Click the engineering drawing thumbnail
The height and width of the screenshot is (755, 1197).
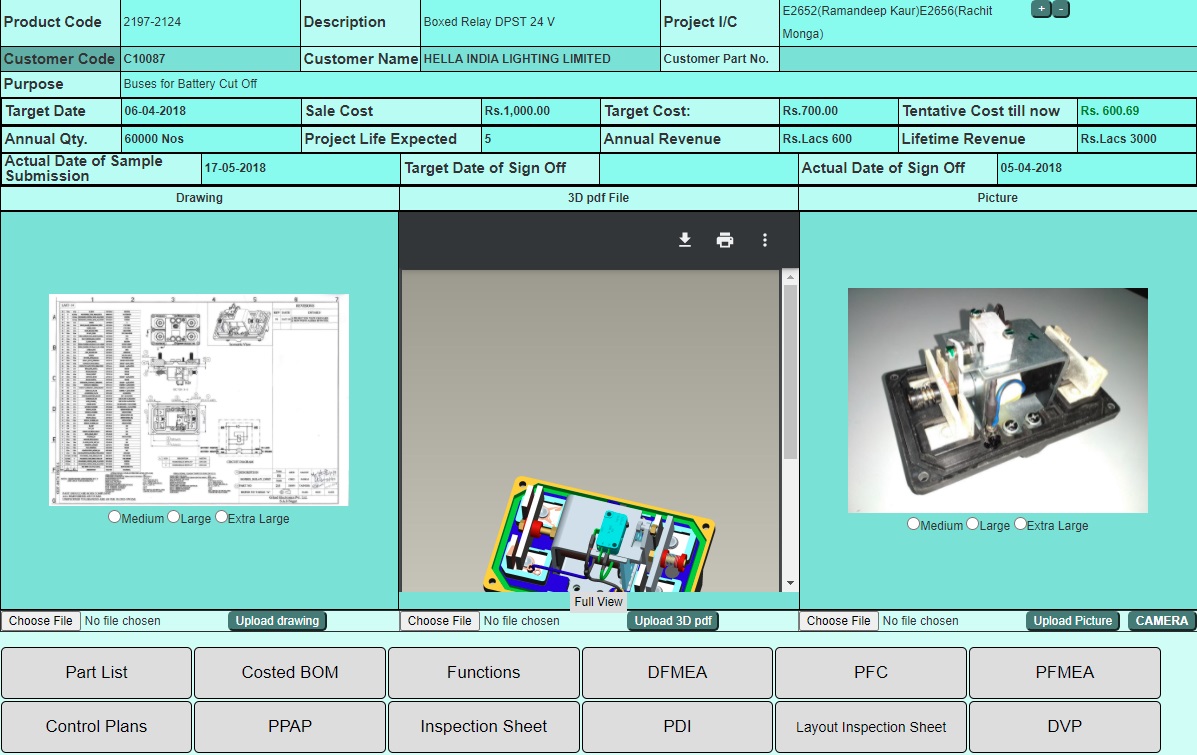(199, 400)
